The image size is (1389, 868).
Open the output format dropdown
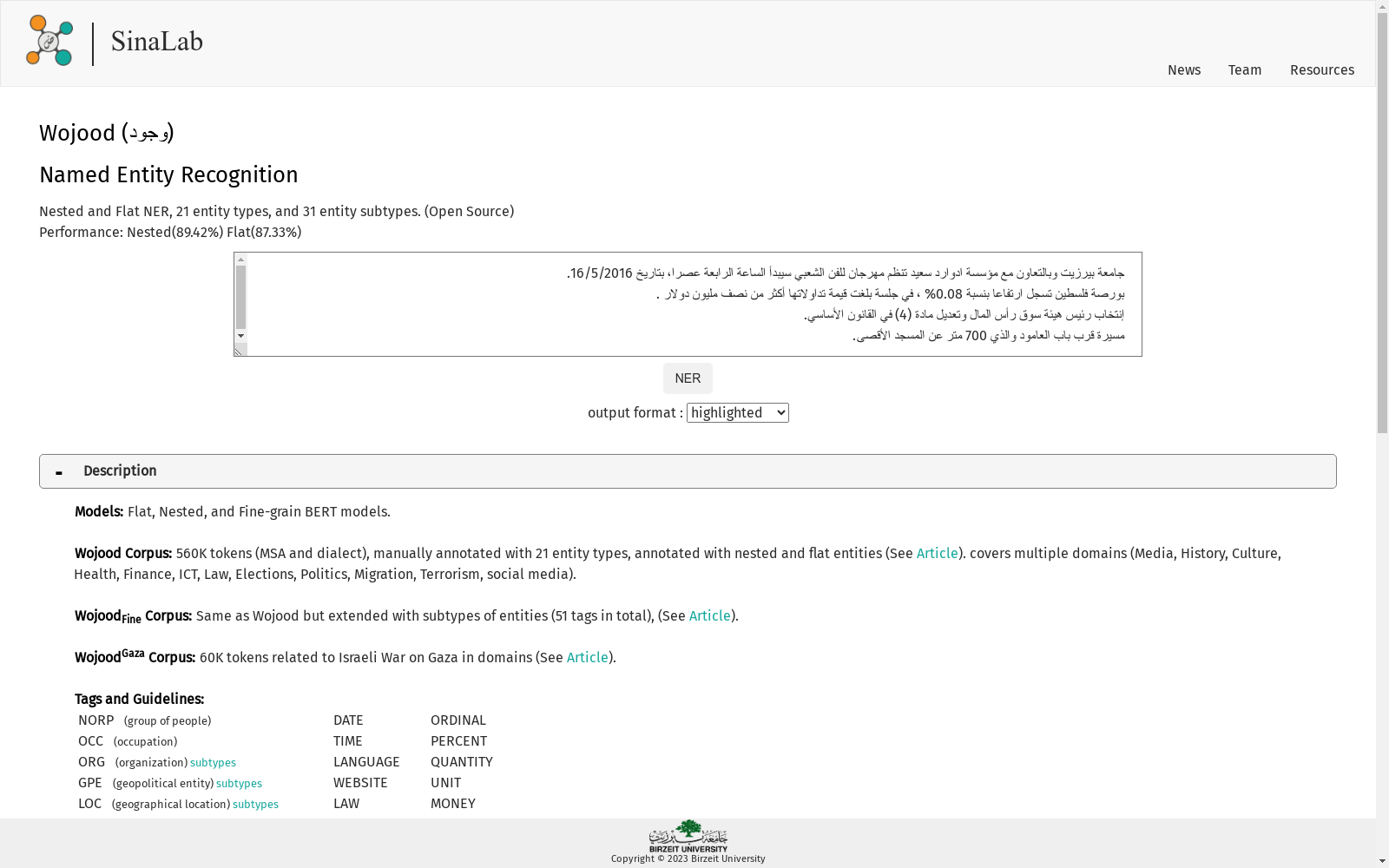coord(738,413)
